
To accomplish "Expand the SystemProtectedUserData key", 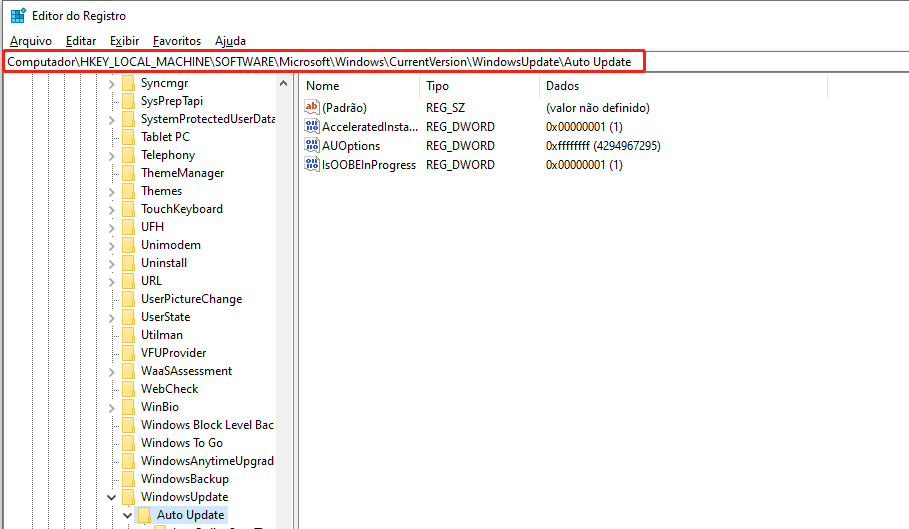I will [x=111, y=120].
